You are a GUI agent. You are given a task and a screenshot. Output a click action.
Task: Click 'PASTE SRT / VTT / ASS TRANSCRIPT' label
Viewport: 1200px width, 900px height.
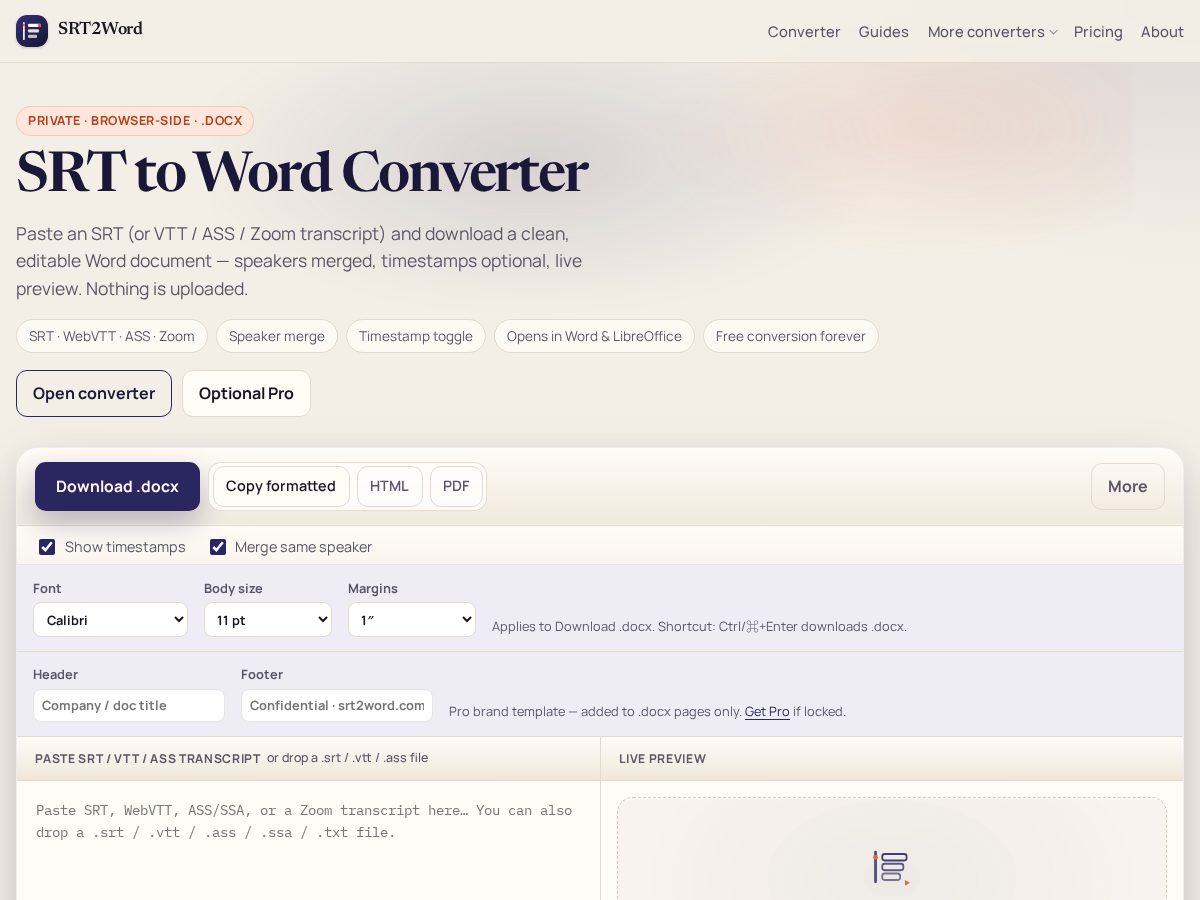point(148,759)
